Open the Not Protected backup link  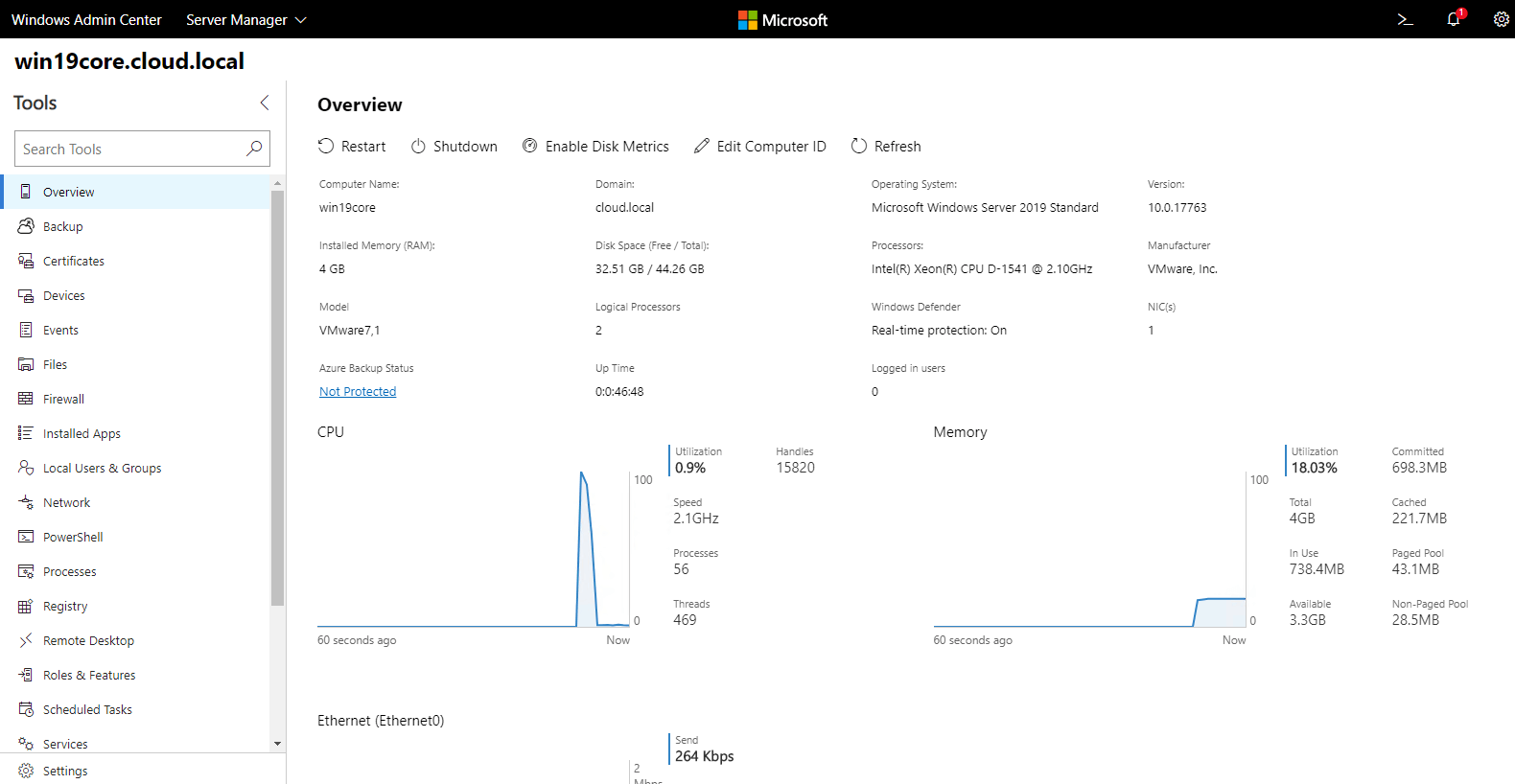click(358, 391)
